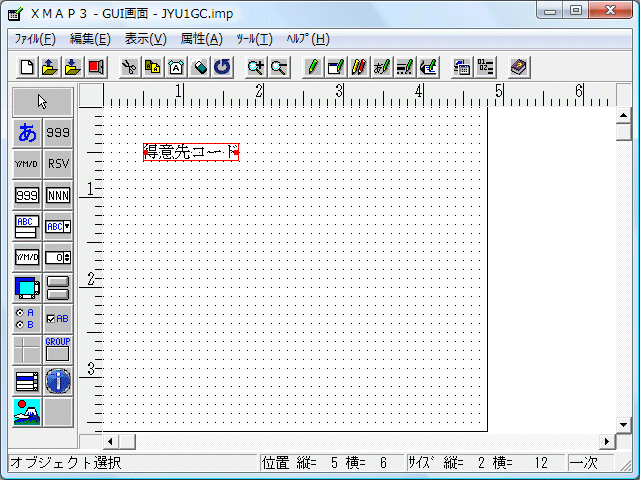The image size is (640, 480).
Task: Click the layout list window icon
Action: pyautogui.click(x=462, y=67)
